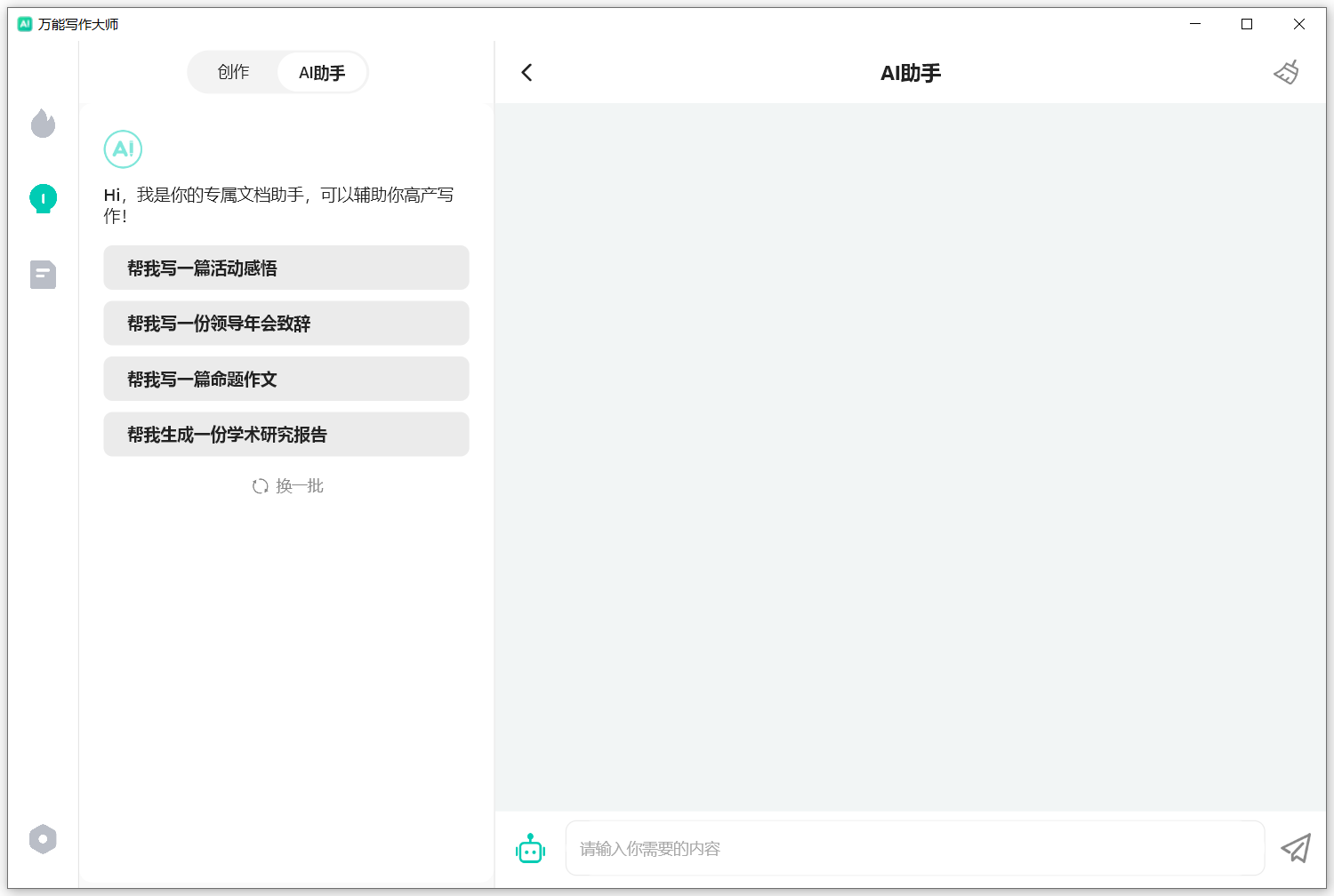This screenshot has height=896, width=1334.
Task: Close the 万能写作大师 window
Action: pyautogui.click(x=1299, y=24)
